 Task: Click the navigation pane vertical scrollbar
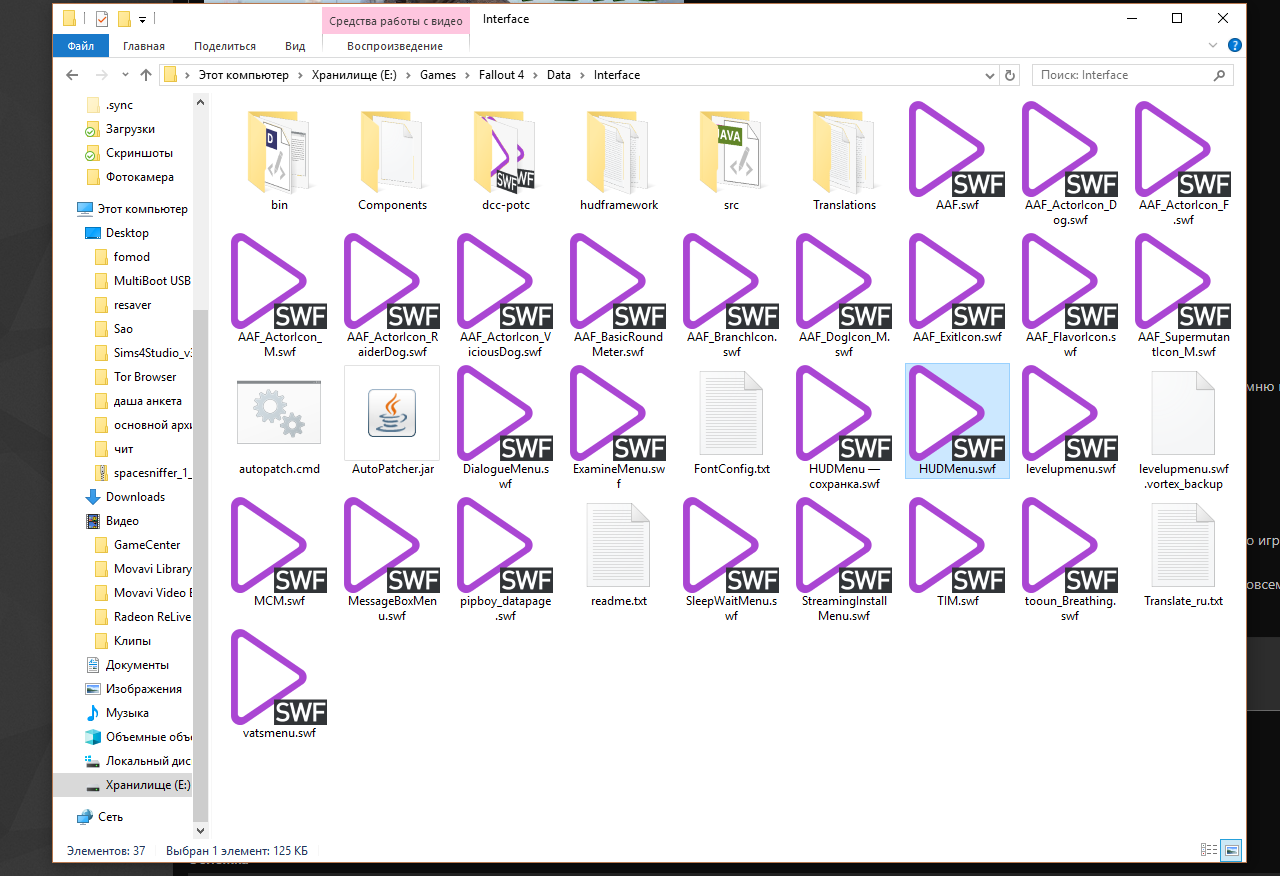point(200,450)
